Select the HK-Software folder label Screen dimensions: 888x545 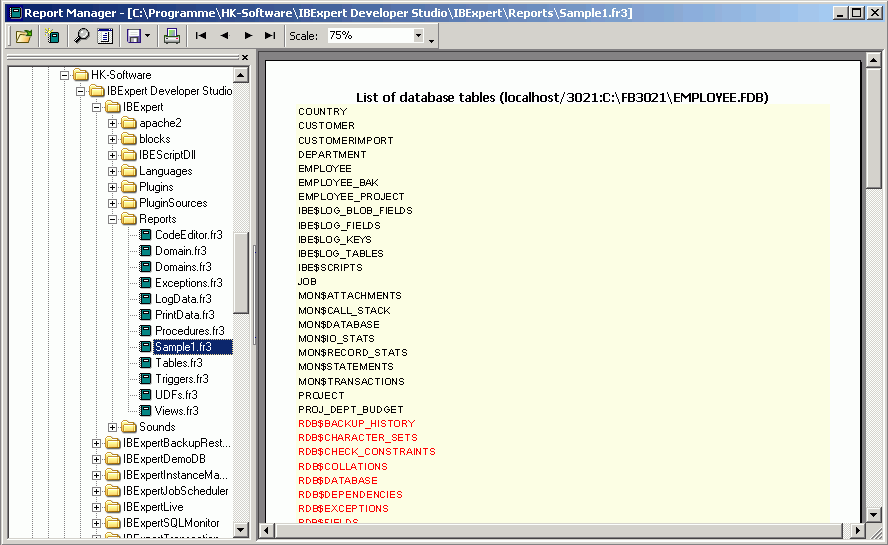121,75
